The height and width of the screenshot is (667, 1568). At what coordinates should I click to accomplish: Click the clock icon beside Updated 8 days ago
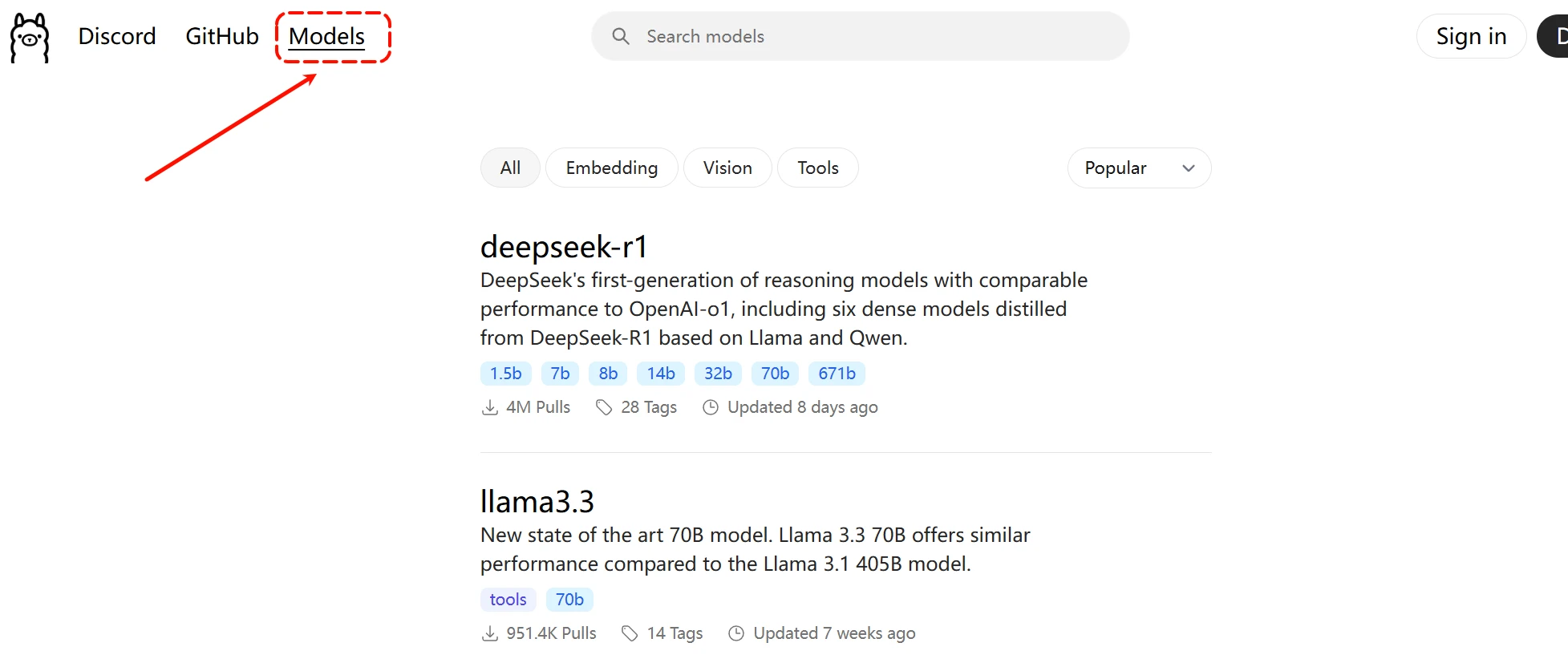711,407
